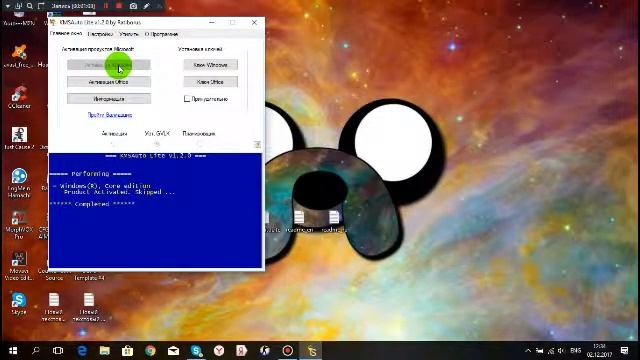Open the red Я Yandex taskbar icon
The image size is (640, 360).
coord(242,351)
